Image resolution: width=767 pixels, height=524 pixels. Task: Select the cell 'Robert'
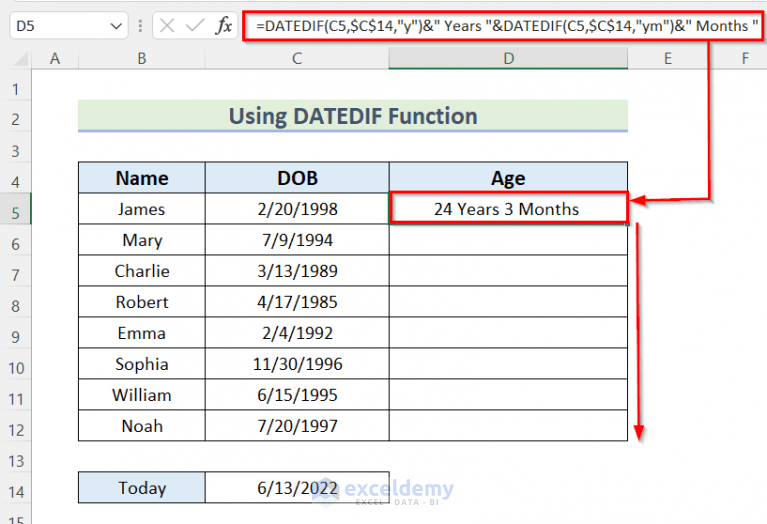coord(142,302)
